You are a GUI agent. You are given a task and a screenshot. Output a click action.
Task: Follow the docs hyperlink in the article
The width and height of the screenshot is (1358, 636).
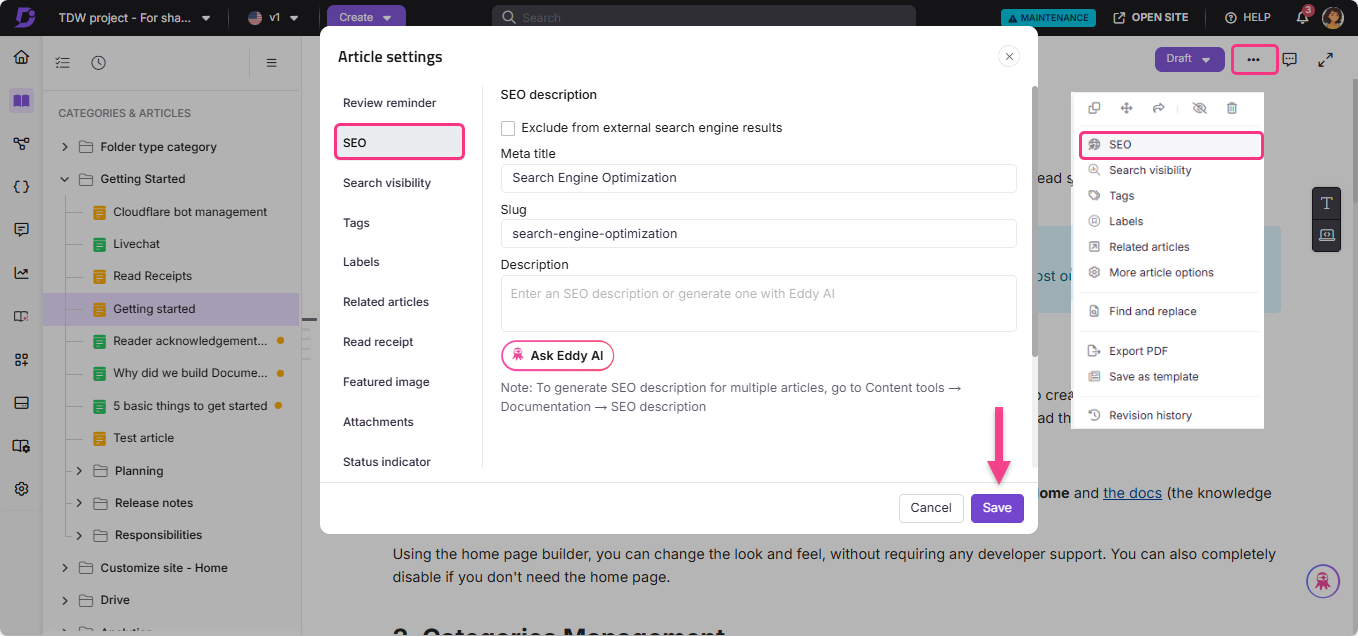(x=1132, y=492)
